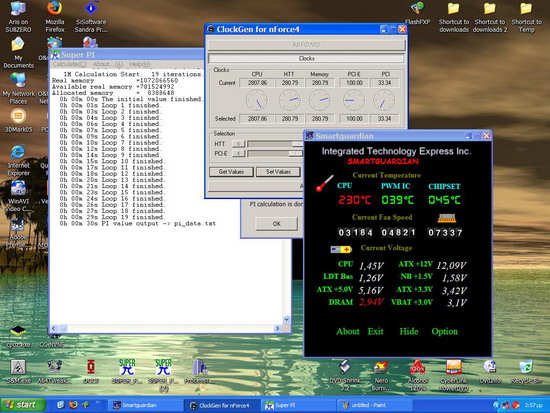
Task: Click Current CPU clock value 2807.86
Action: tap(257, 83)
